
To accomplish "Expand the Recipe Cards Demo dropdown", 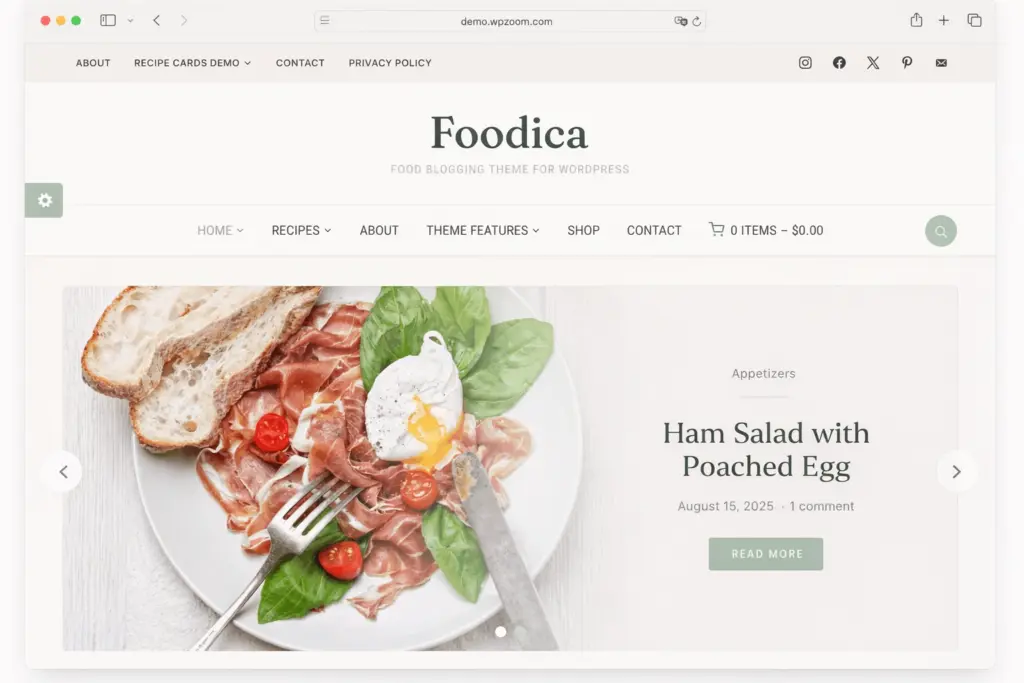I will coord(193,63).
